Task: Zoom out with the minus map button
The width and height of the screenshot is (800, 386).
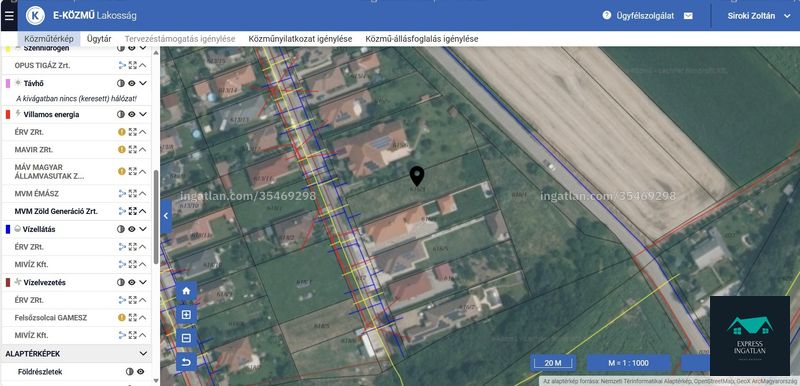Action: [186, 338]
